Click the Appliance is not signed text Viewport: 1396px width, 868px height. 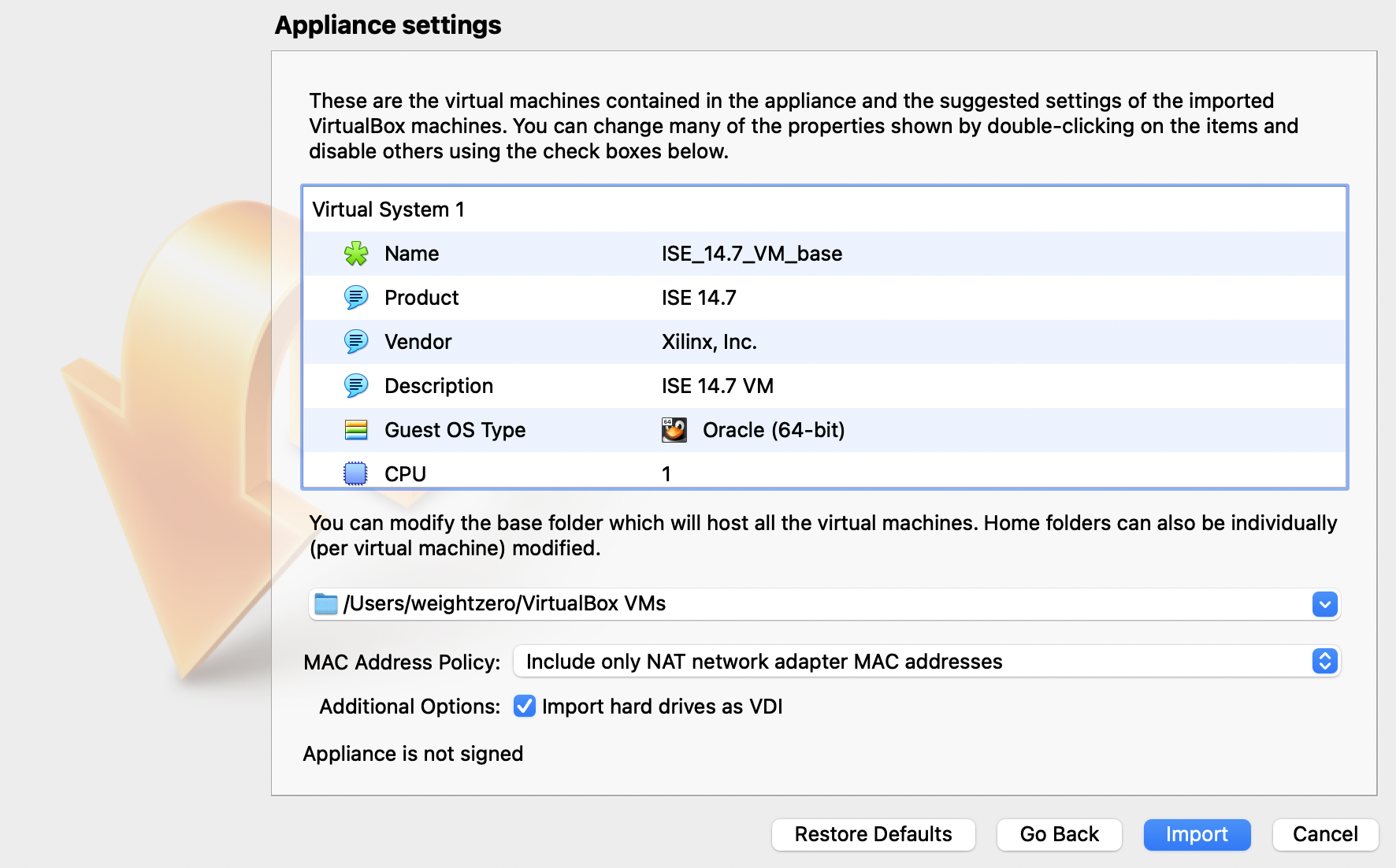coord(413,754)
